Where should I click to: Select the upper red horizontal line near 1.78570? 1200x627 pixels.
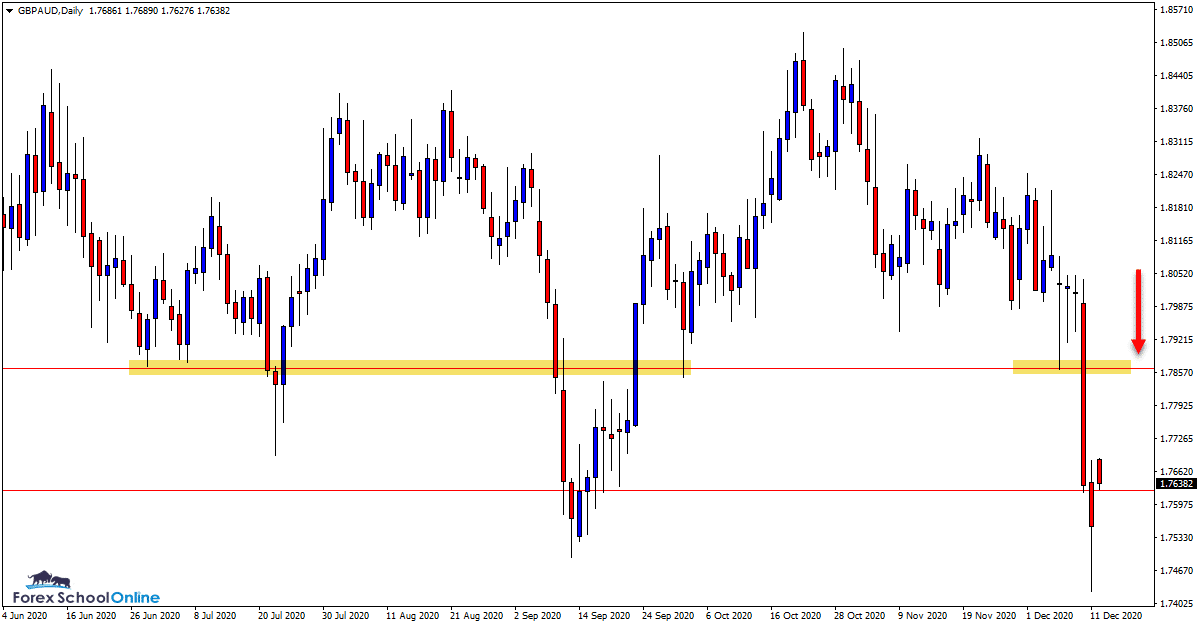(x=578, y=368)
